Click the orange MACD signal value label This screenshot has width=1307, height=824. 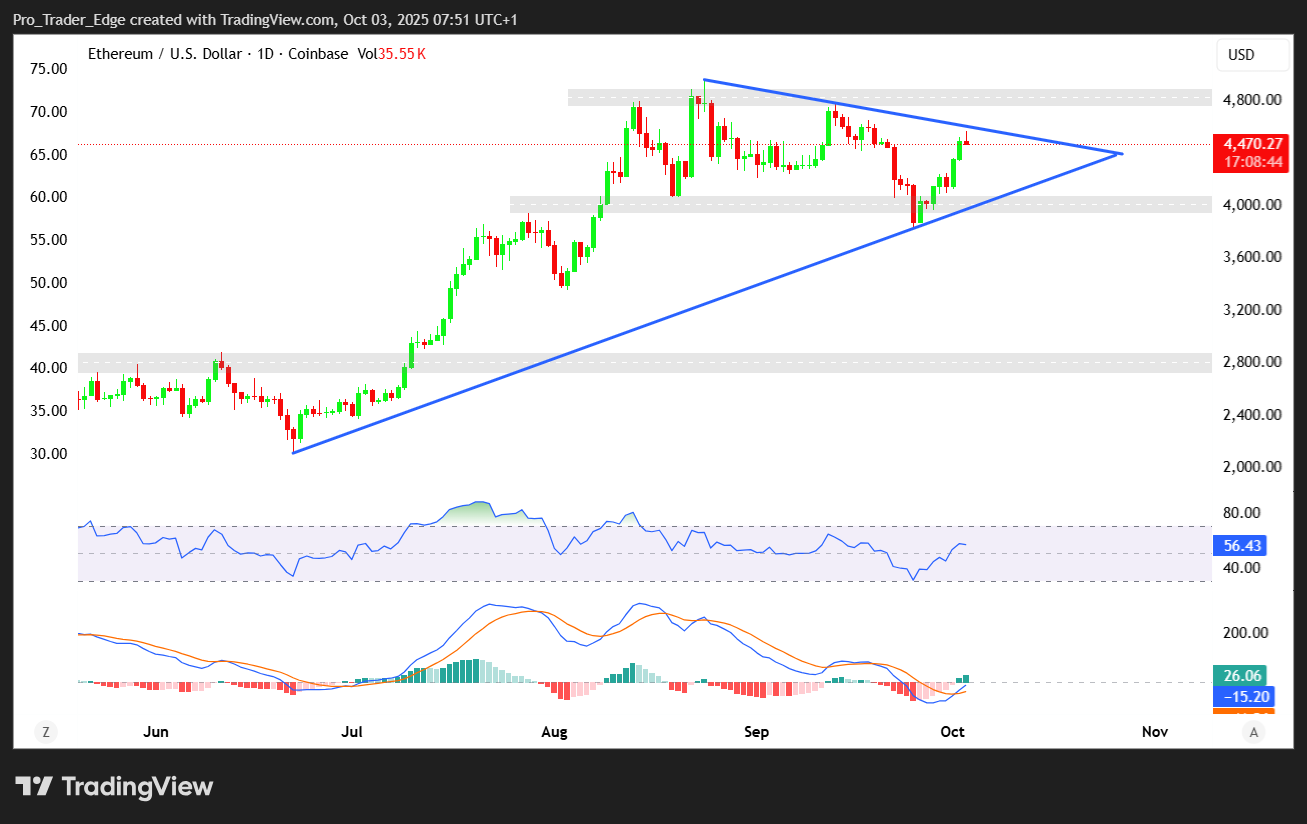click(1243, 711)
